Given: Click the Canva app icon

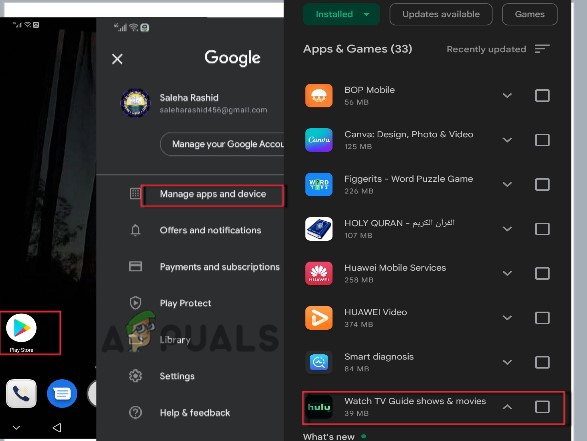Looking at the screenshot, I should (x=319, y=140).
